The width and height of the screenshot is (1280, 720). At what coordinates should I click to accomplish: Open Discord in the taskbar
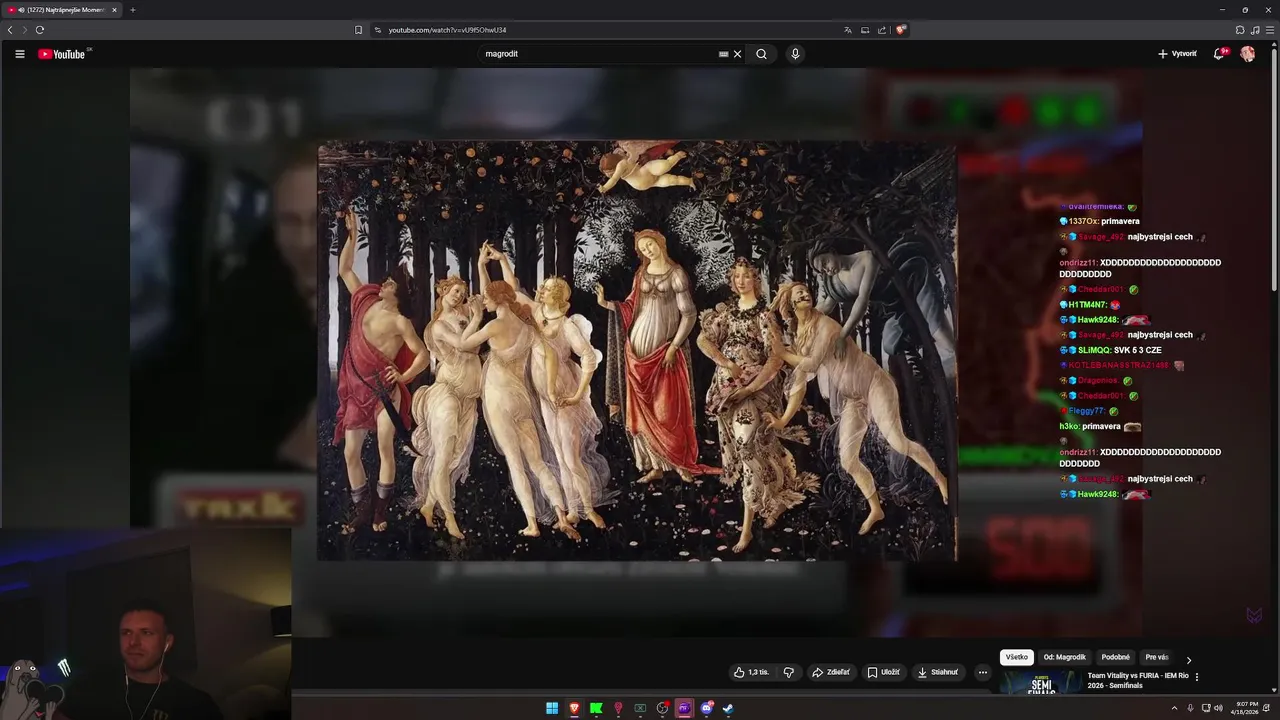click(x=706, y=708)
